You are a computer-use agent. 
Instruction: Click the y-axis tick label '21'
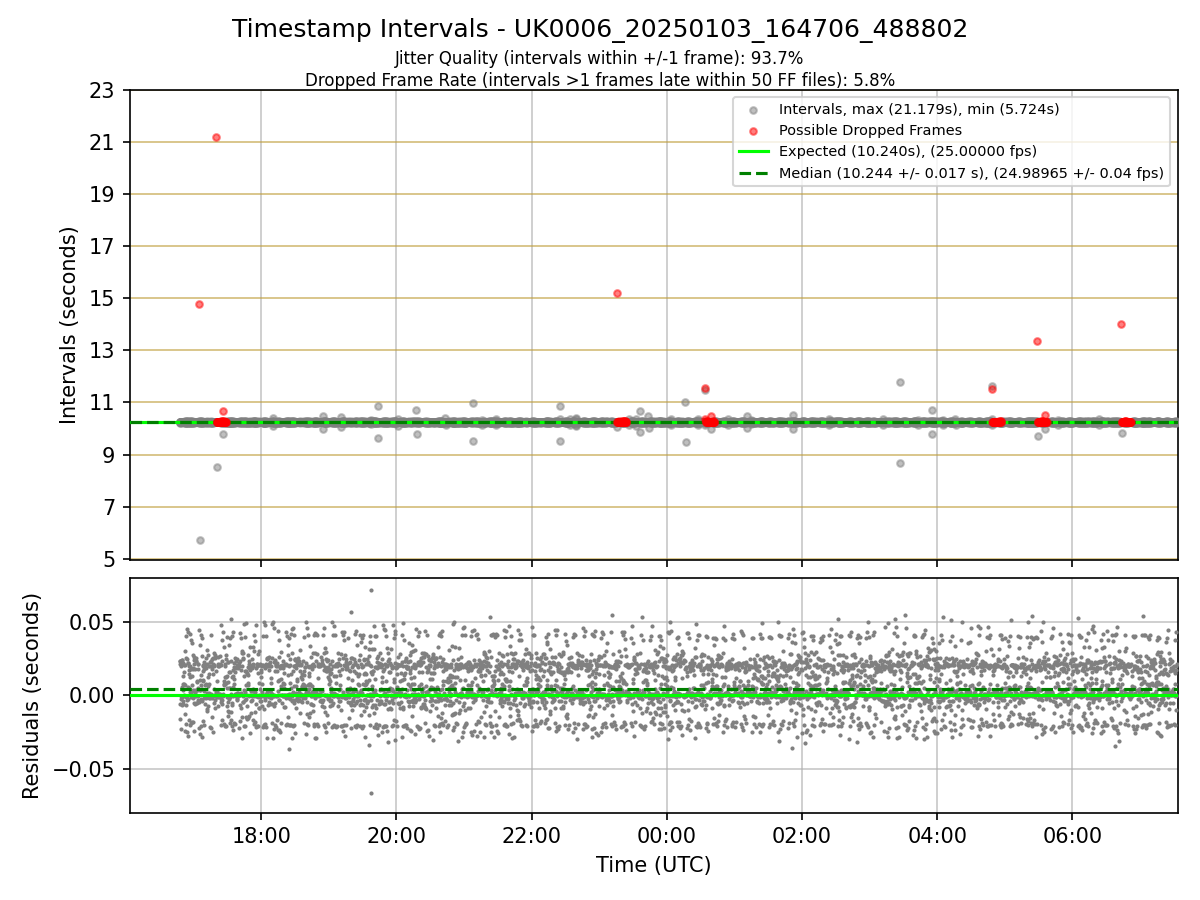[103, 143]
